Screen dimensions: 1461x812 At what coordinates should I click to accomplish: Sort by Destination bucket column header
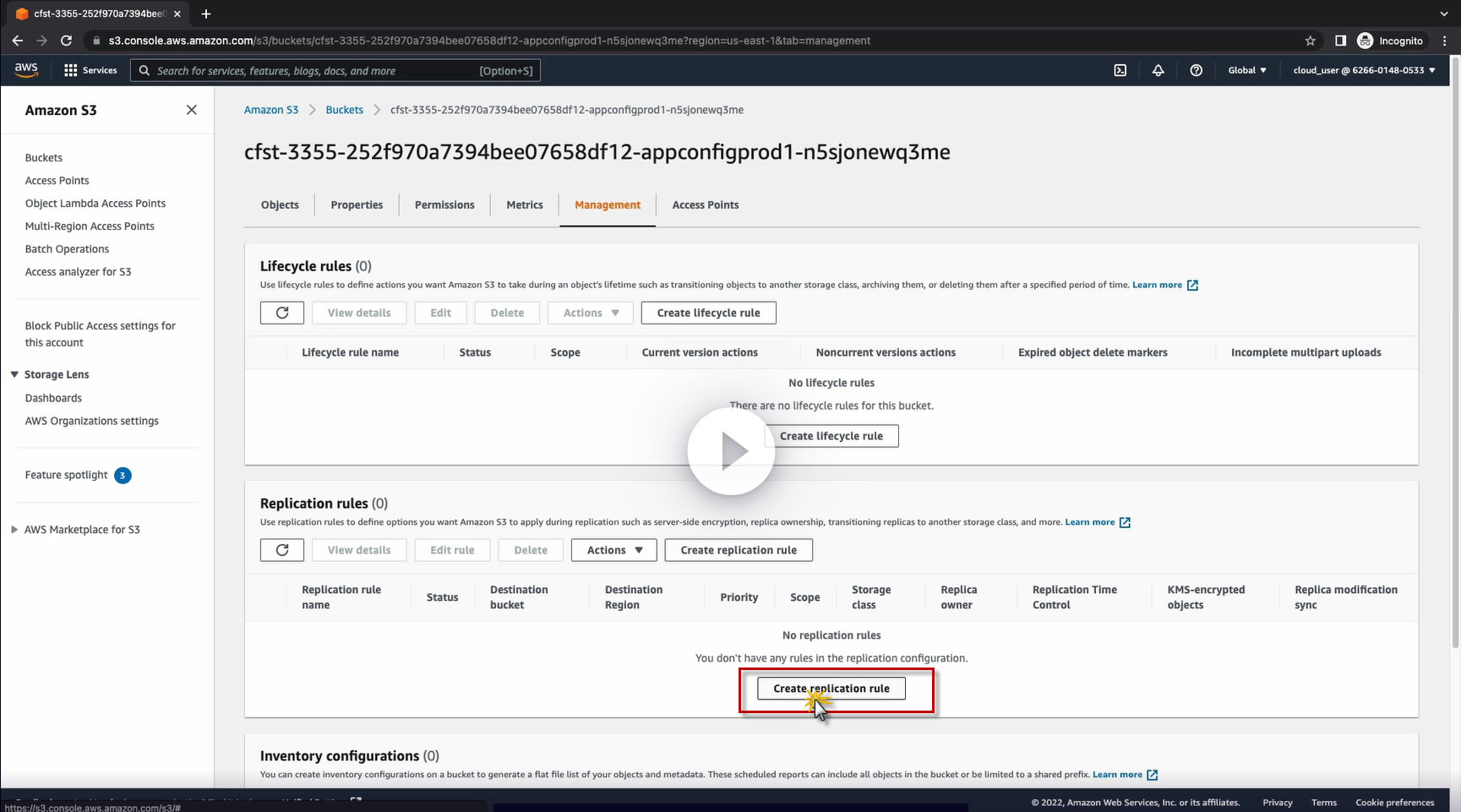(519, 597)
